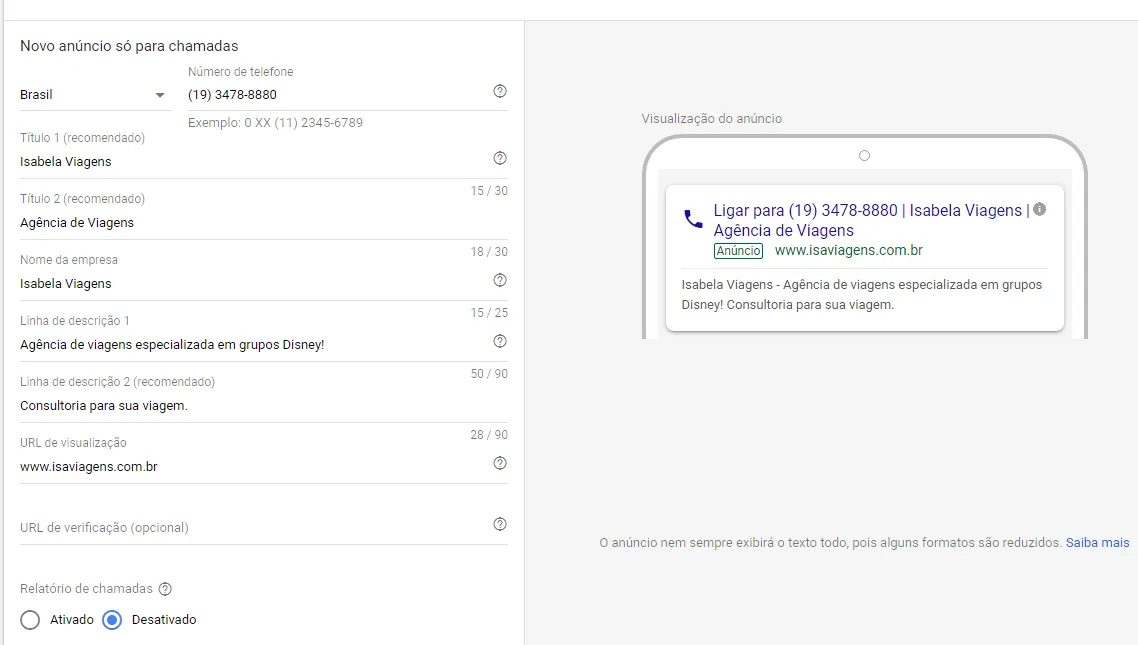Viewport: 1138px width, 645px height.
Task: Open help icon for Título 1
Action: (x=500, y=158)
